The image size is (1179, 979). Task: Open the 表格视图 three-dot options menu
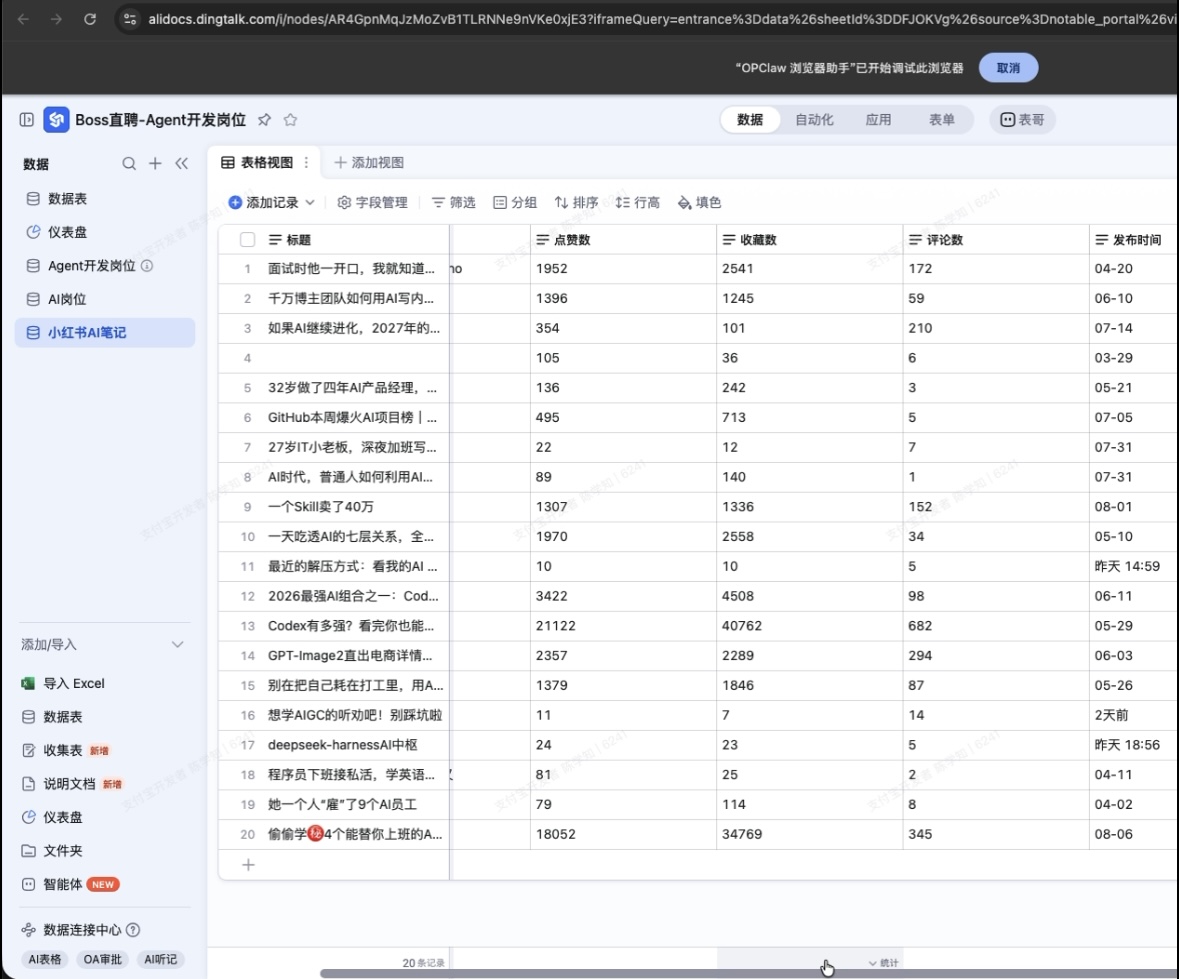(306, 162)
